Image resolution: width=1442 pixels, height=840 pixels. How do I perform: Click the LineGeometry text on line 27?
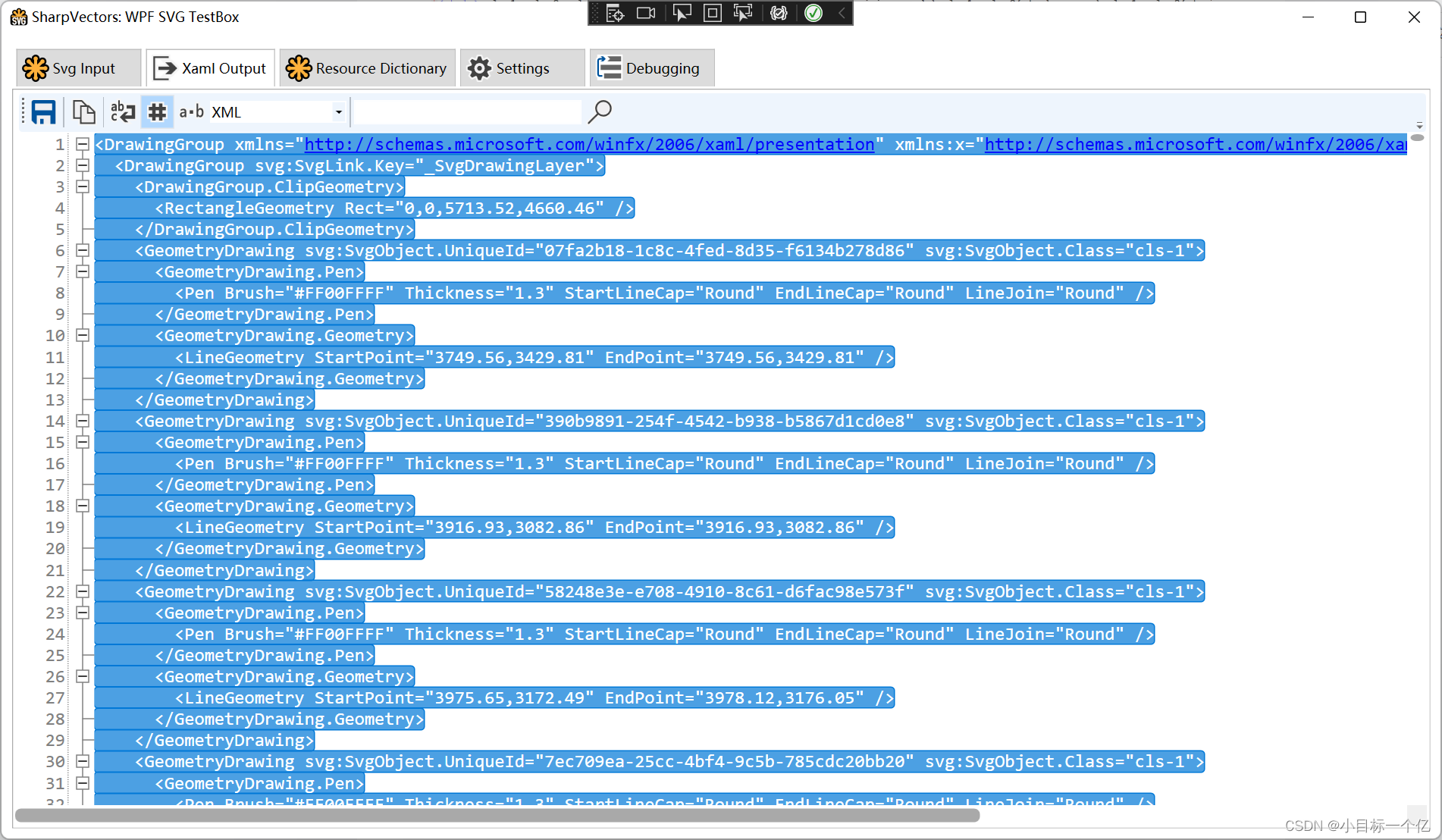[534, 697]
